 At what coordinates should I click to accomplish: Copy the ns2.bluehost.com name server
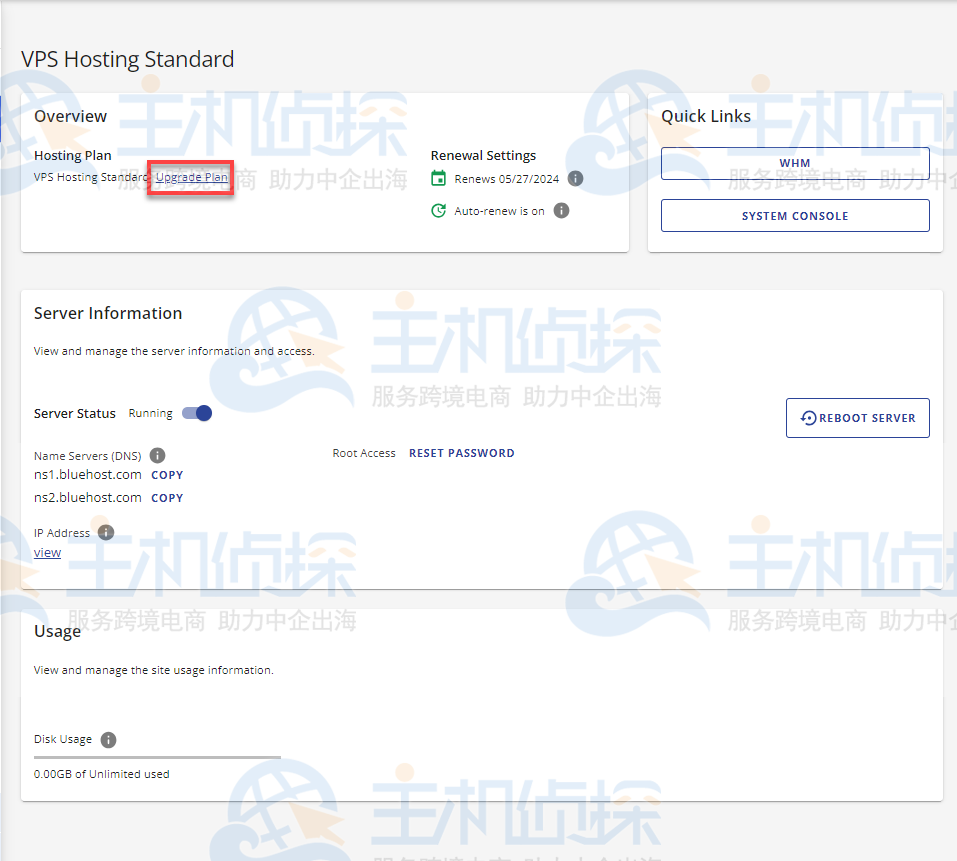point(167,498)
